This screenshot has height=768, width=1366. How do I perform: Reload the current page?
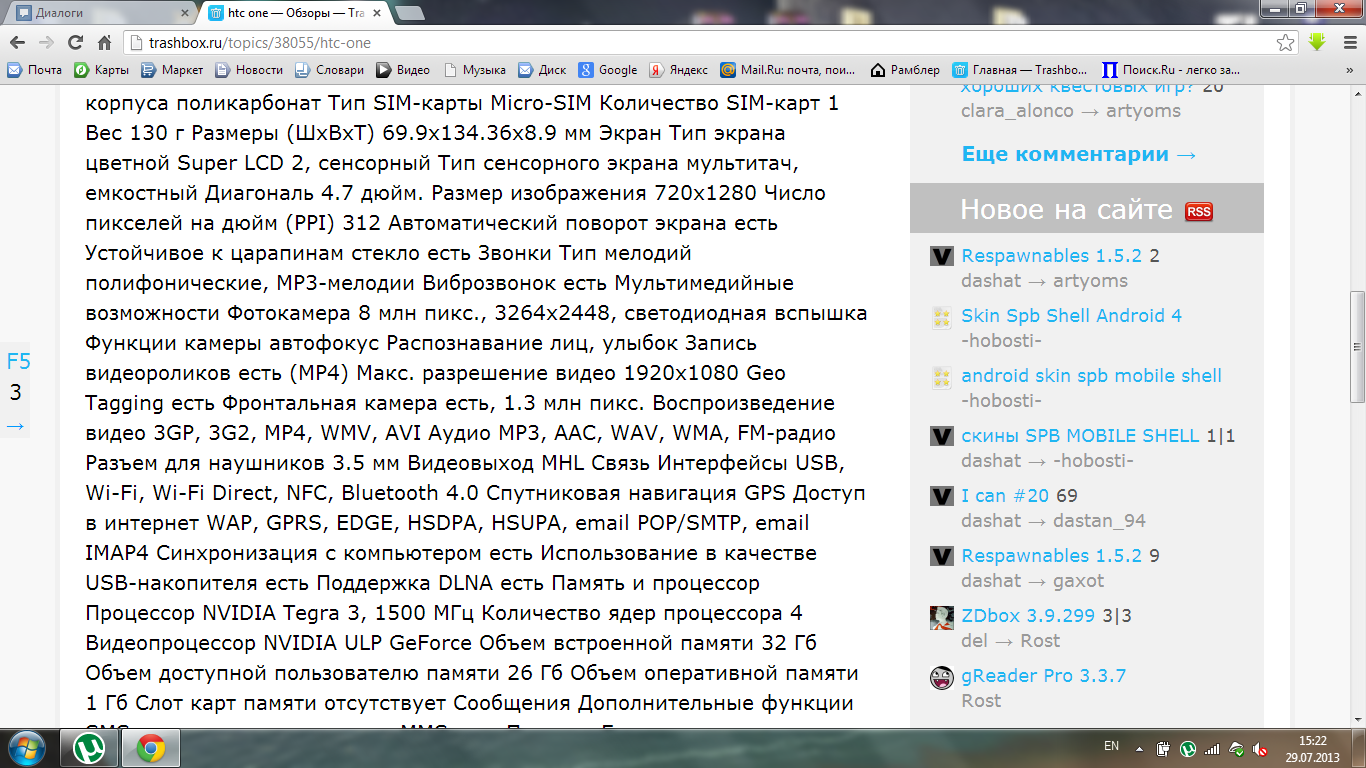click(75, 43)
